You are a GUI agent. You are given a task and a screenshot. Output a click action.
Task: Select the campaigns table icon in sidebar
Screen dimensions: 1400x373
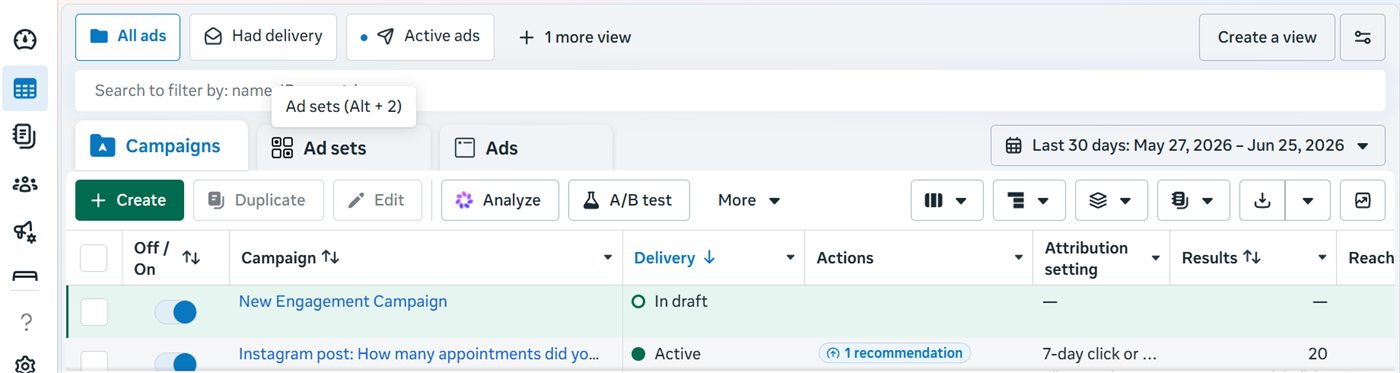tap(25, 89)
